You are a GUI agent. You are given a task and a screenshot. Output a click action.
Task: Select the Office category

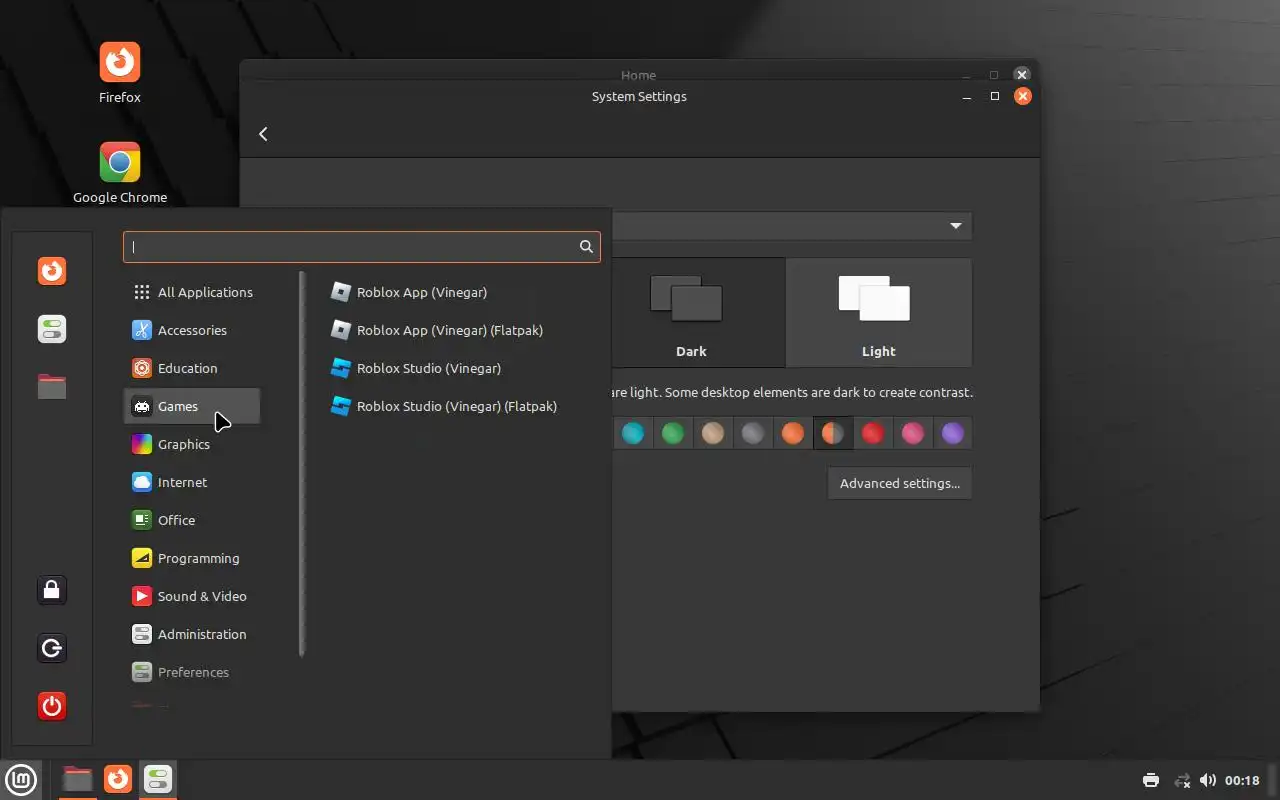[192, 520]
